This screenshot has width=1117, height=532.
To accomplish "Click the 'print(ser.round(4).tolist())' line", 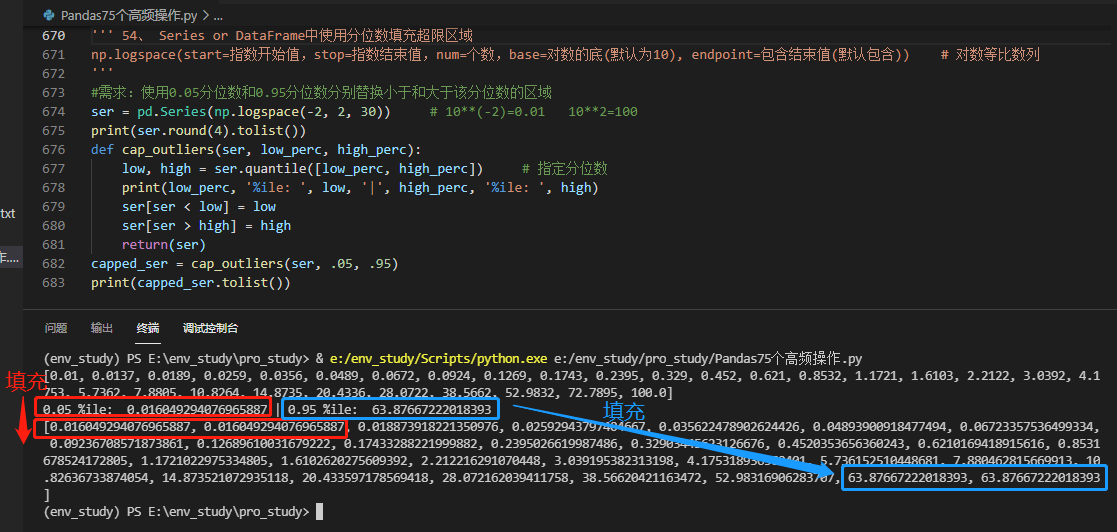I will [x=198, y=130].
